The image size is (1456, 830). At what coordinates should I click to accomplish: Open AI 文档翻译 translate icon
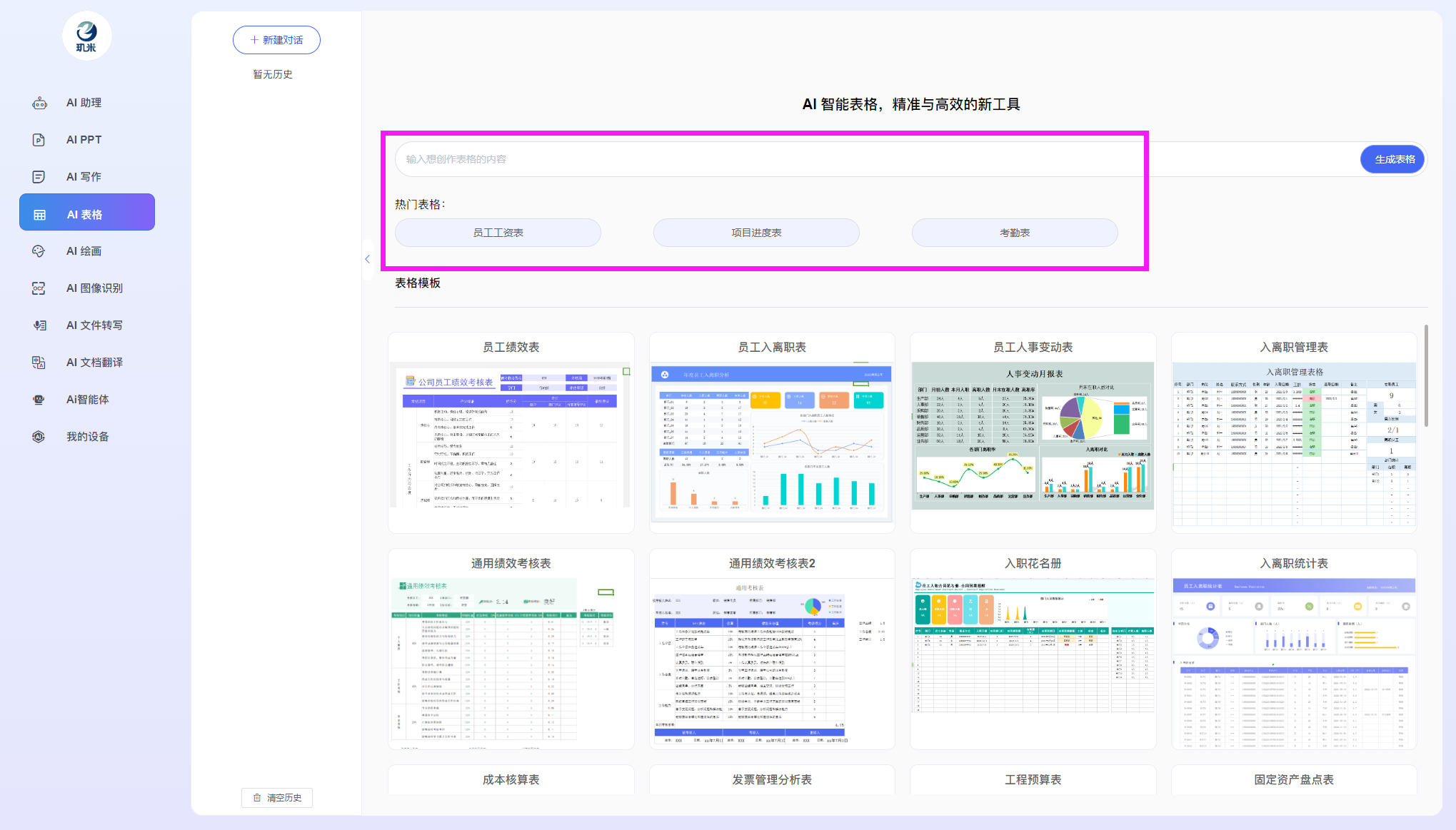[x=39, y=363]
